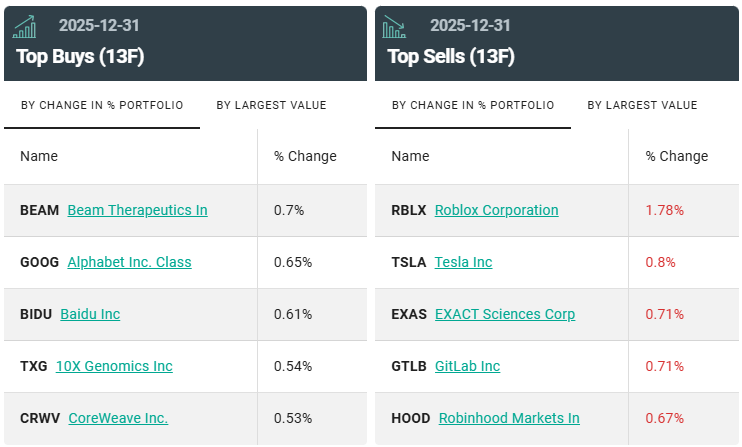Screen dimensions: 742x447
Task: Switch Top Buys to By Largest Value tab
Action: [x=271, y=106]
